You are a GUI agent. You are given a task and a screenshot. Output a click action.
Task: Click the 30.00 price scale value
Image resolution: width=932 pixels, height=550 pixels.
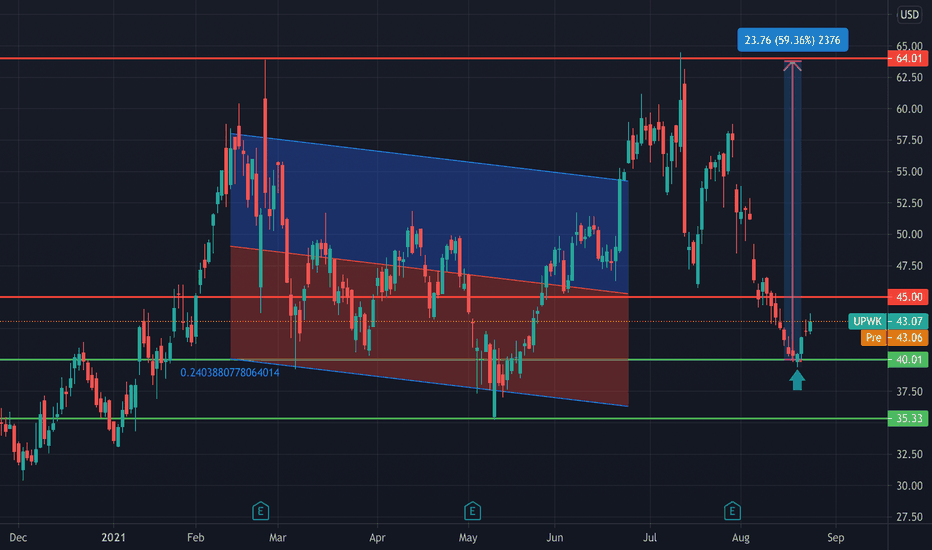[x=909, y=486]
